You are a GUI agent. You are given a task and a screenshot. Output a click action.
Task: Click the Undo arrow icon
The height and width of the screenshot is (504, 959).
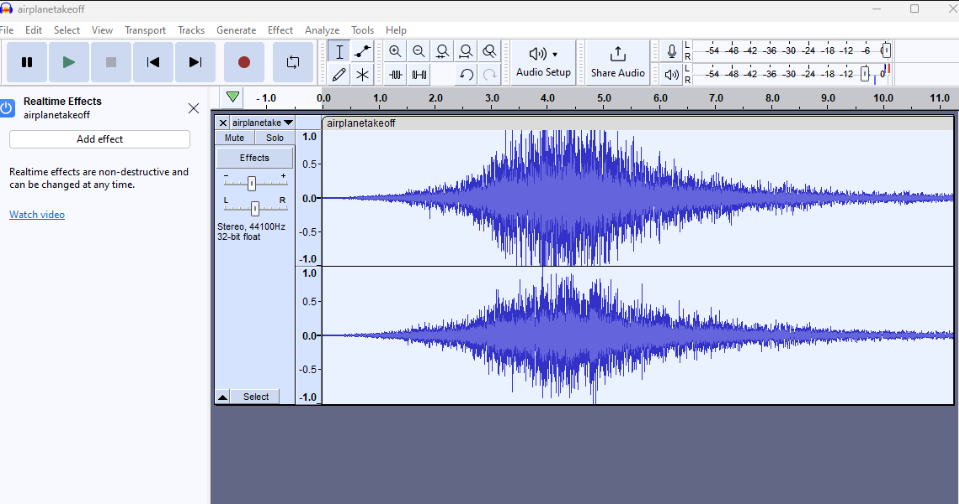[466, 74]
